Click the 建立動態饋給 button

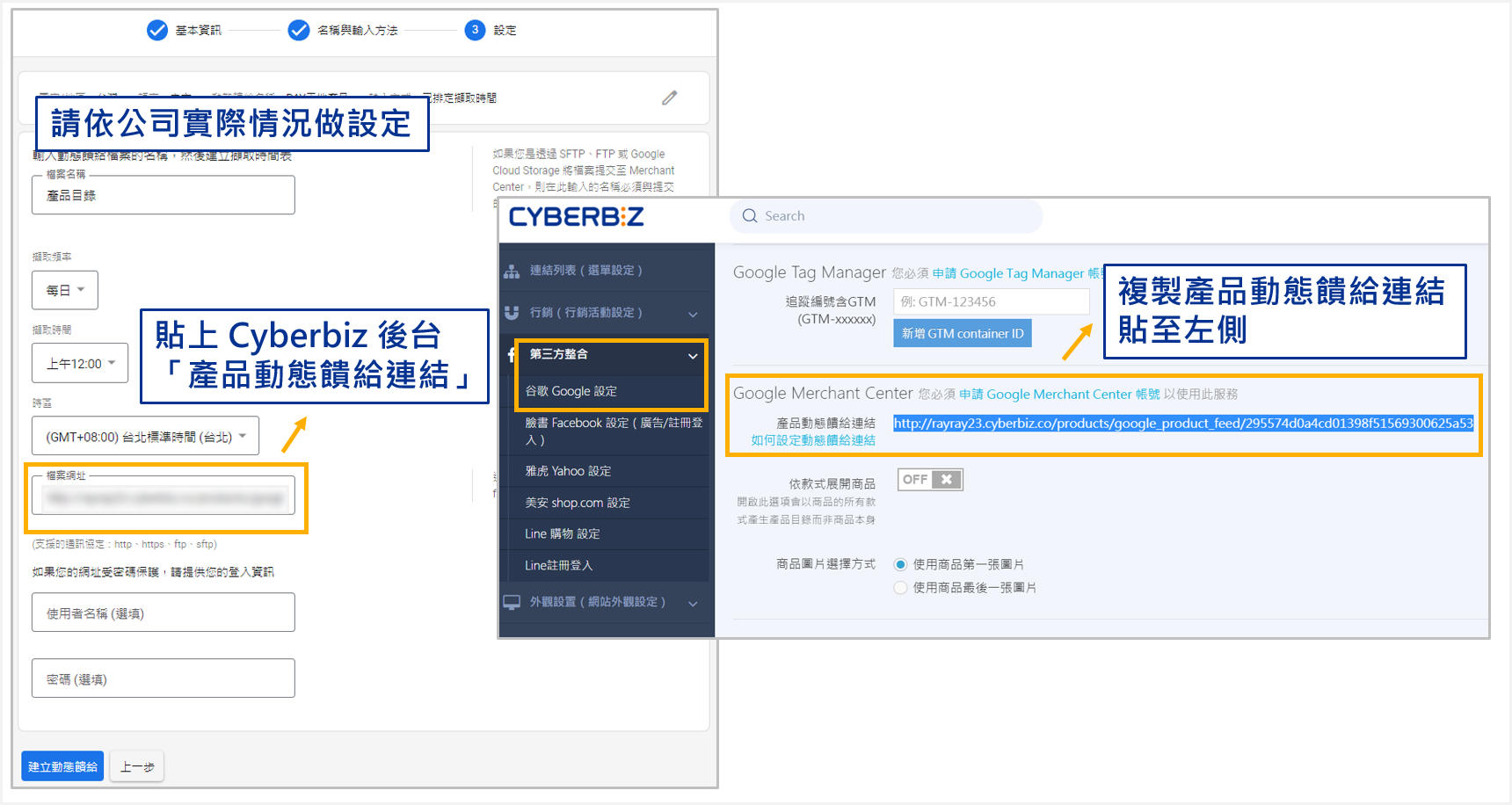pyautogui.click(x=62, y=766)
